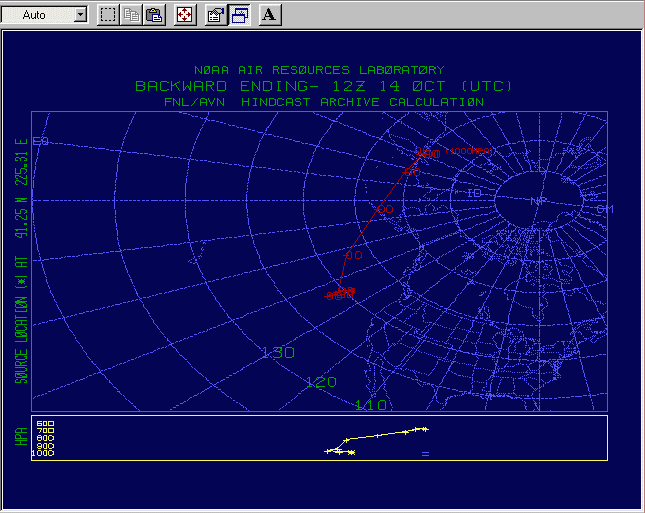Click the NOAA Air Resources Laboratory title
The width and height of the screenshot is (645, 513).
(319, 70)
